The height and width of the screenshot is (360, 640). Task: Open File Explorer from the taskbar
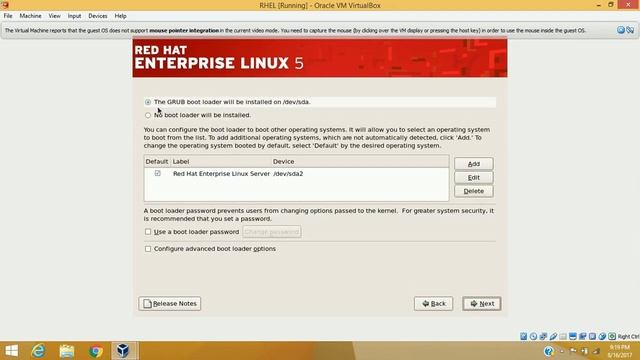[x=67, y=351]
